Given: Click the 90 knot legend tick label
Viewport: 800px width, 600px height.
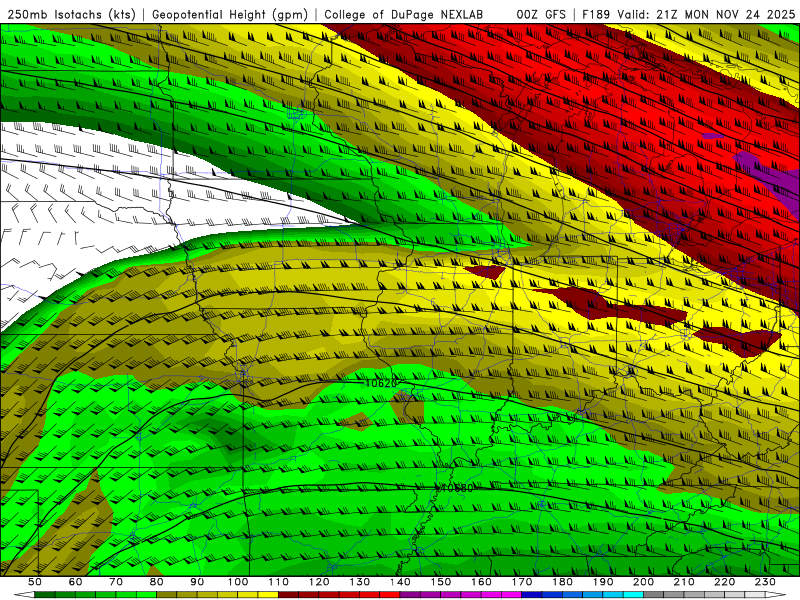Looking at the screenshot, I should pyautogui.click(x=197, y=582).
